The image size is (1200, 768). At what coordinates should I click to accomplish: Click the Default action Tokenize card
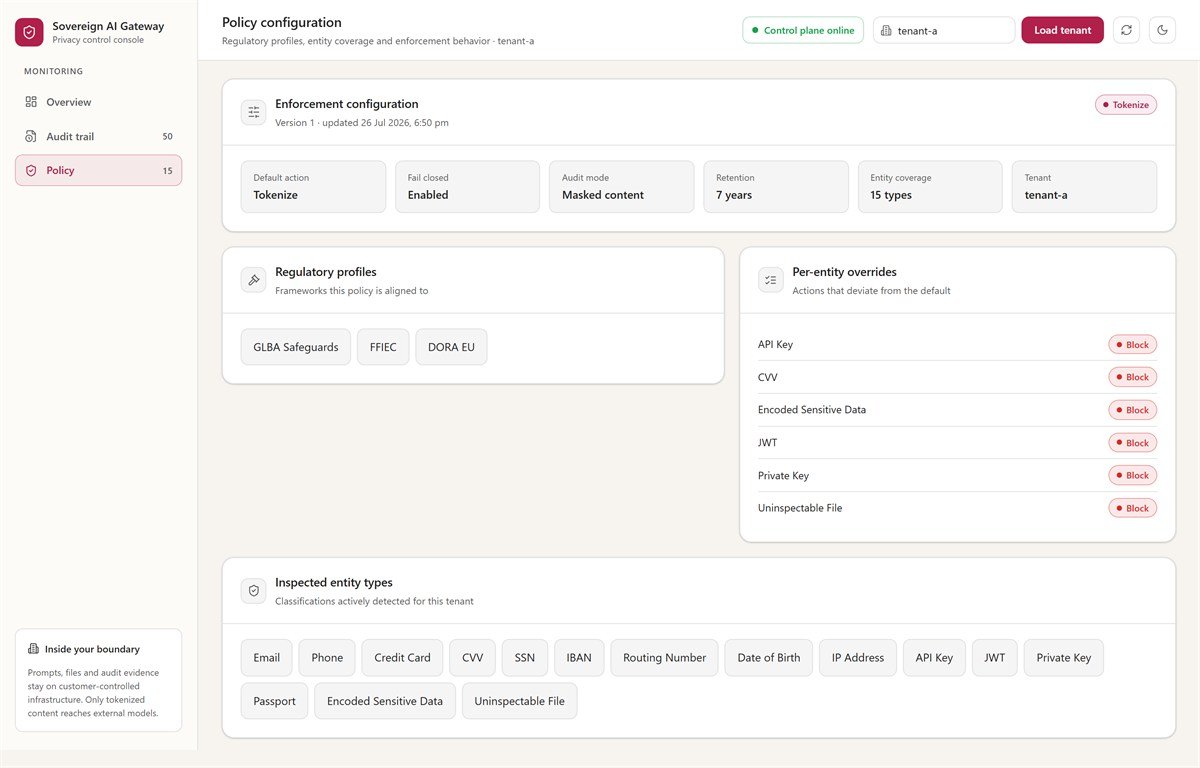(313, 187)
